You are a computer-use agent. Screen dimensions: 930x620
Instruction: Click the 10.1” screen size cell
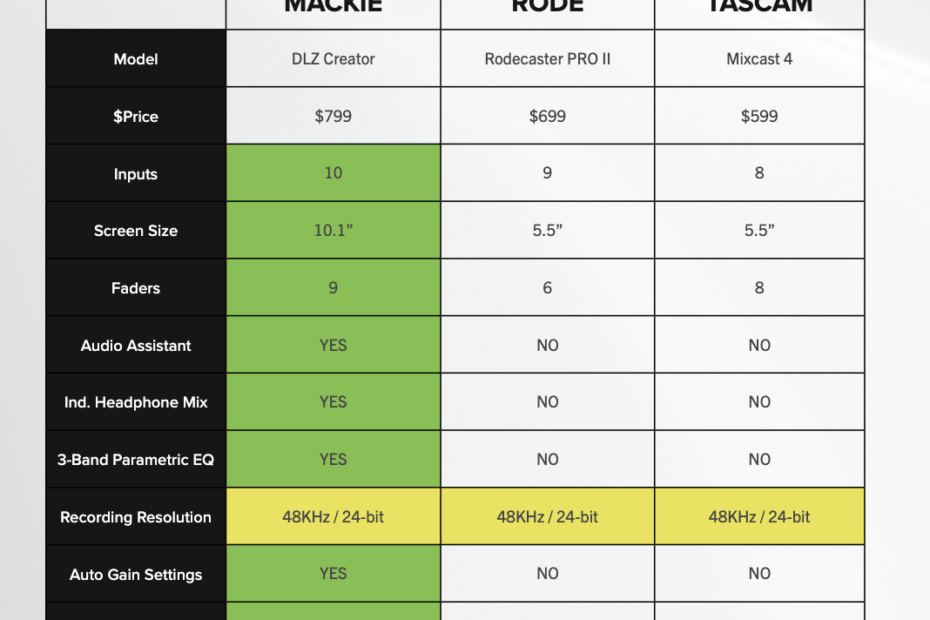point(333,230)
